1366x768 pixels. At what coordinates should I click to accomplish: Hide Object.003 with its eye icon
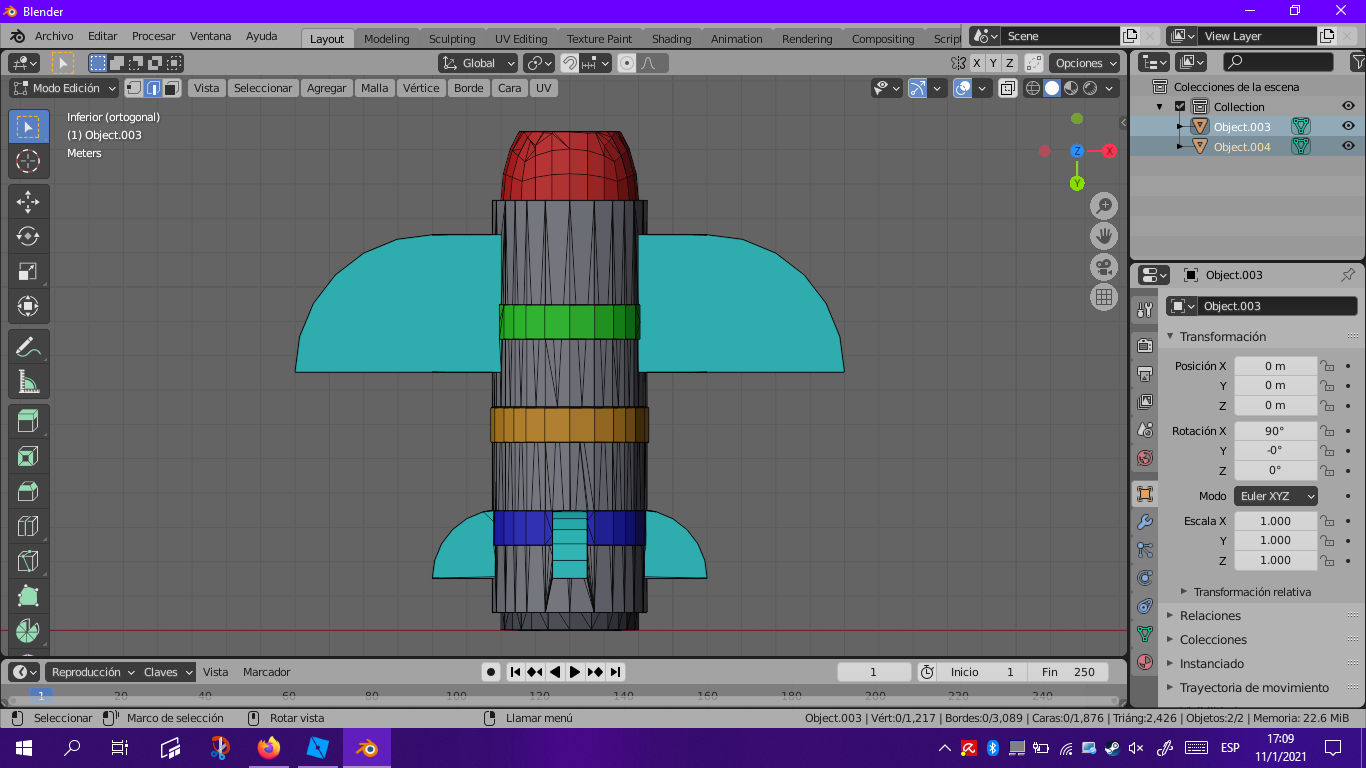(x=1348, y=126)
